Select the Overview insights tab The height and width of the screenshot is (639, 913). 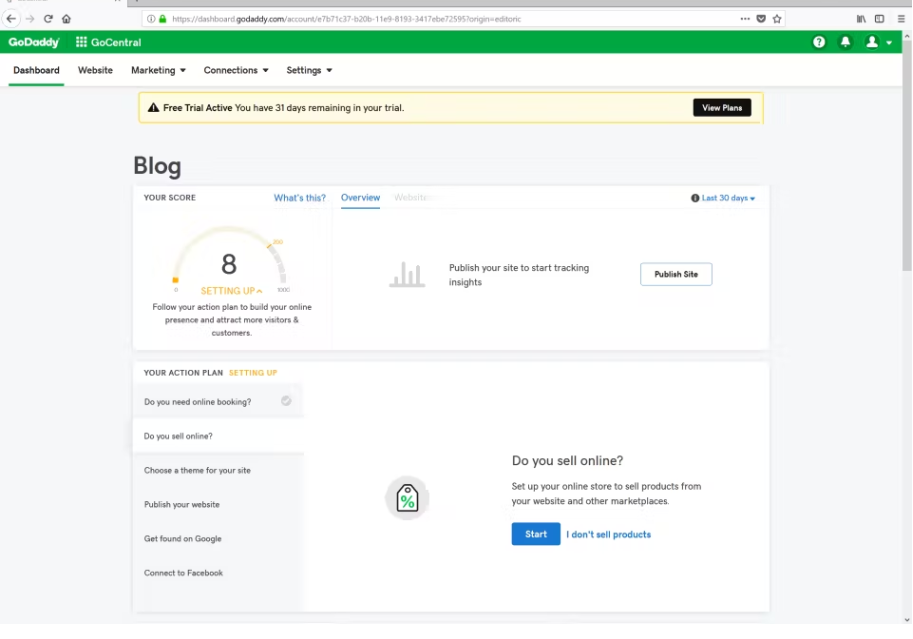360,197
